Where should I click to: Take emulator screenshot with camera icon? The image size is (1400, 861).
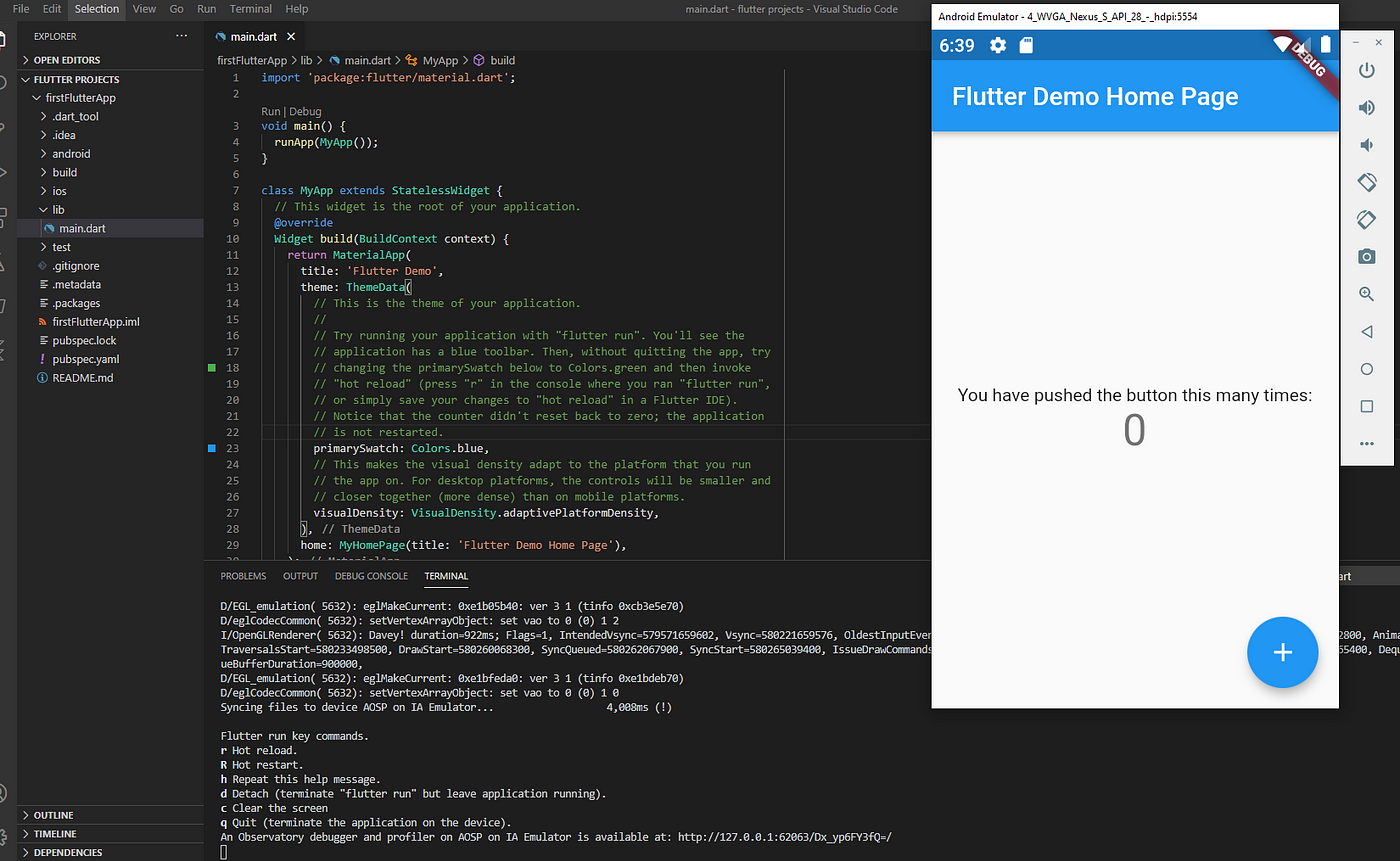1366,257
